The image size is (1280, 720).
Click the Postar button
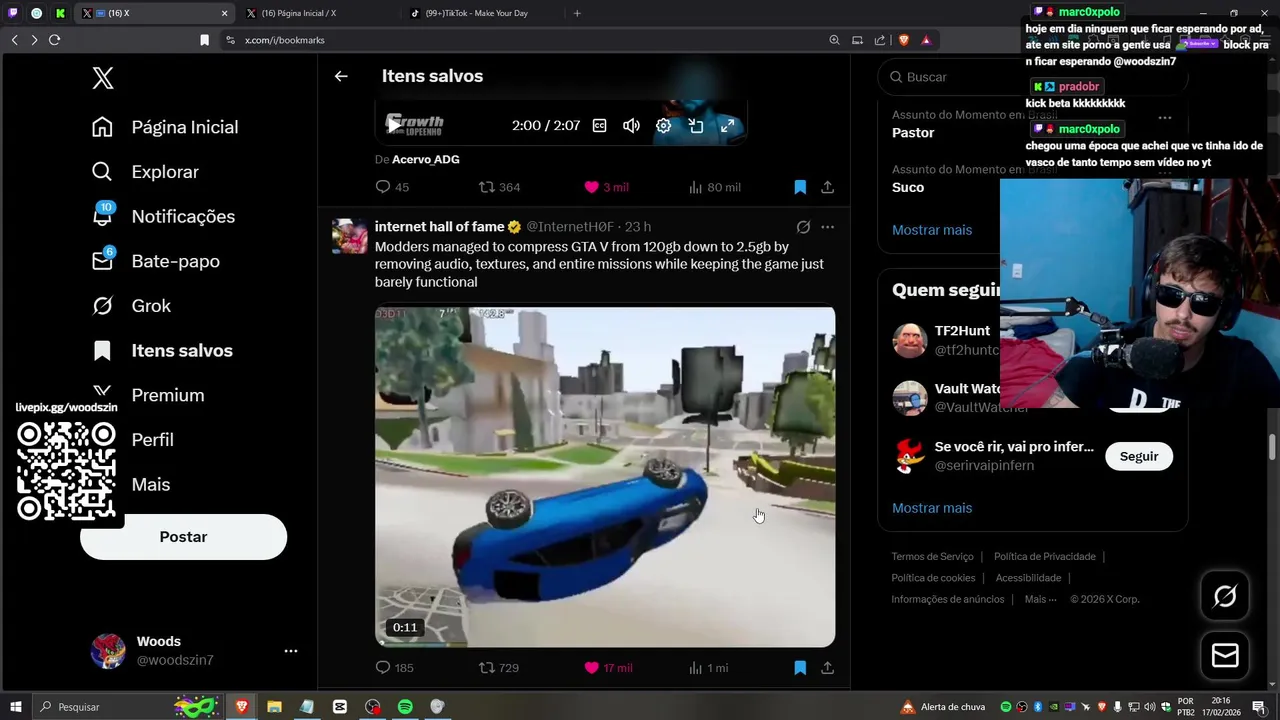pos(183,537)
